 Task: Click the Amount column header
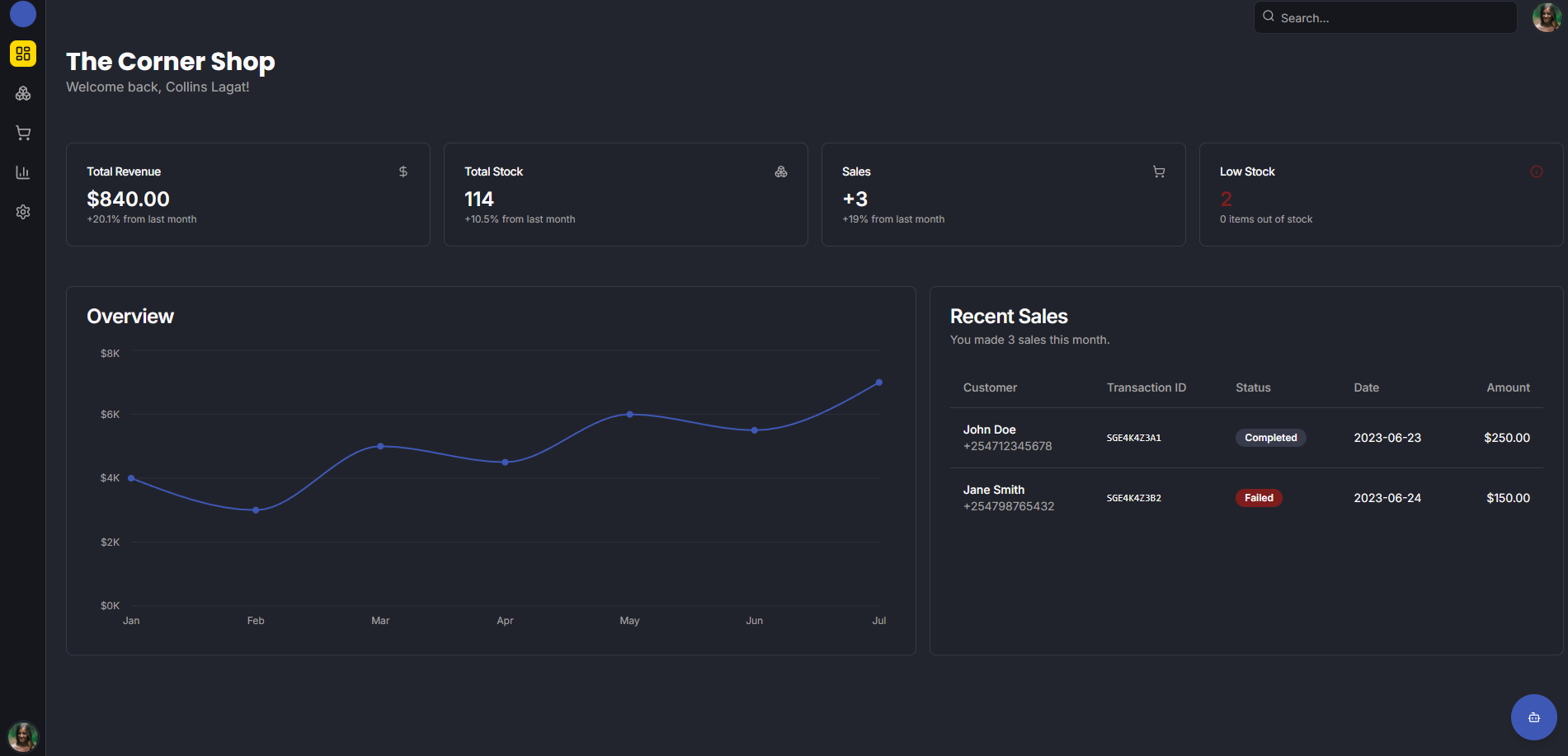(1508, 387)
